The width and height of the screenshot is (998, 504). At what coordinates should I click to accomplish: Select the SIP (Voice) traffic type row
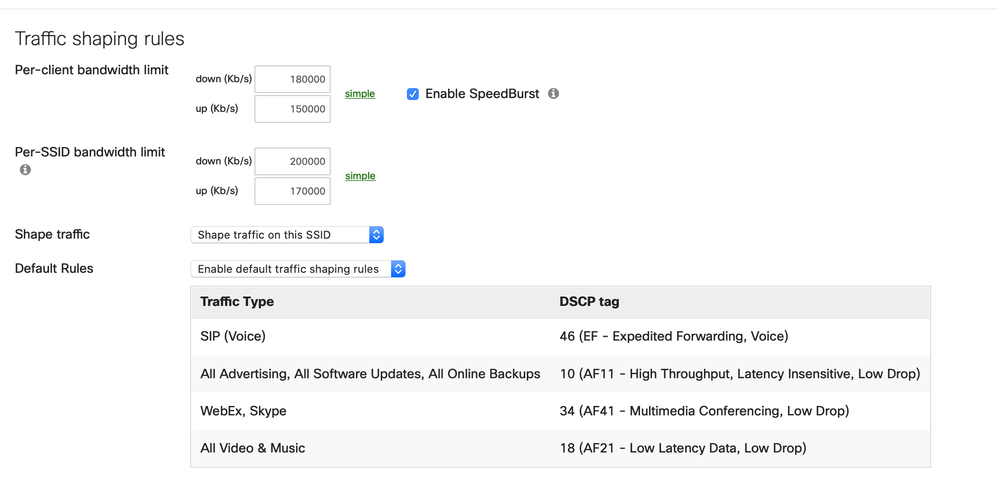[560, 336]
